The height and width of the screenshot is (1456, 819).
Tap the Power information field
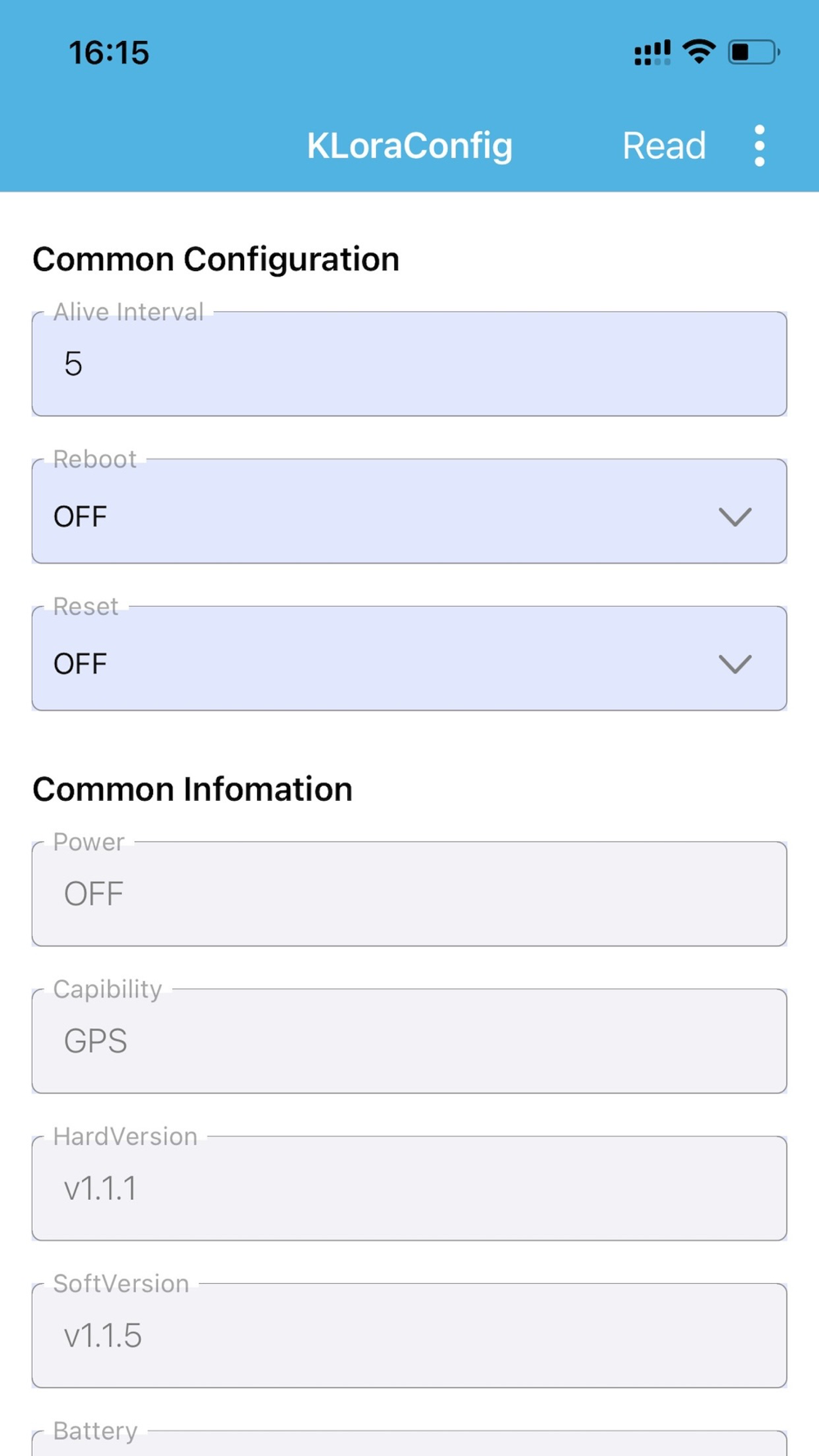(409, 893)
